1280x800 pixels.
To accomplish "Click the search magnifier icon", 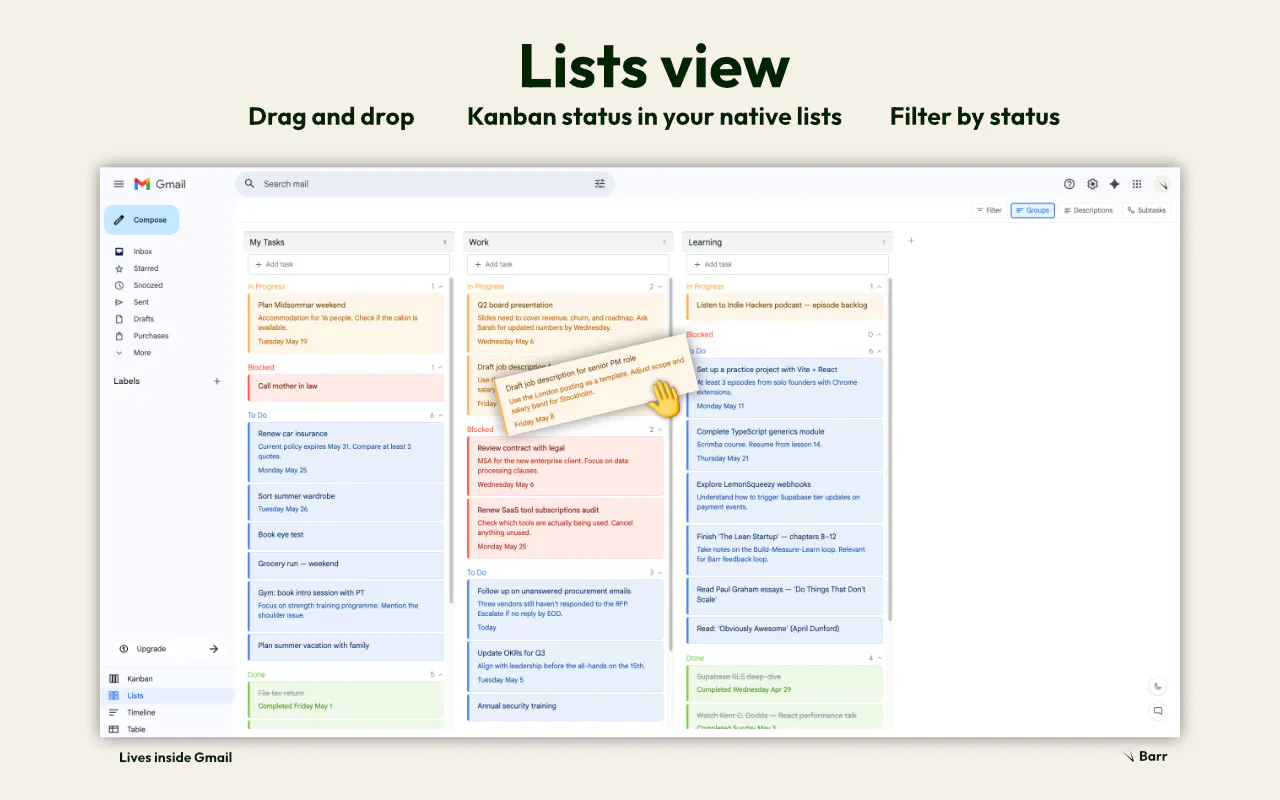I will coord(249,184).
